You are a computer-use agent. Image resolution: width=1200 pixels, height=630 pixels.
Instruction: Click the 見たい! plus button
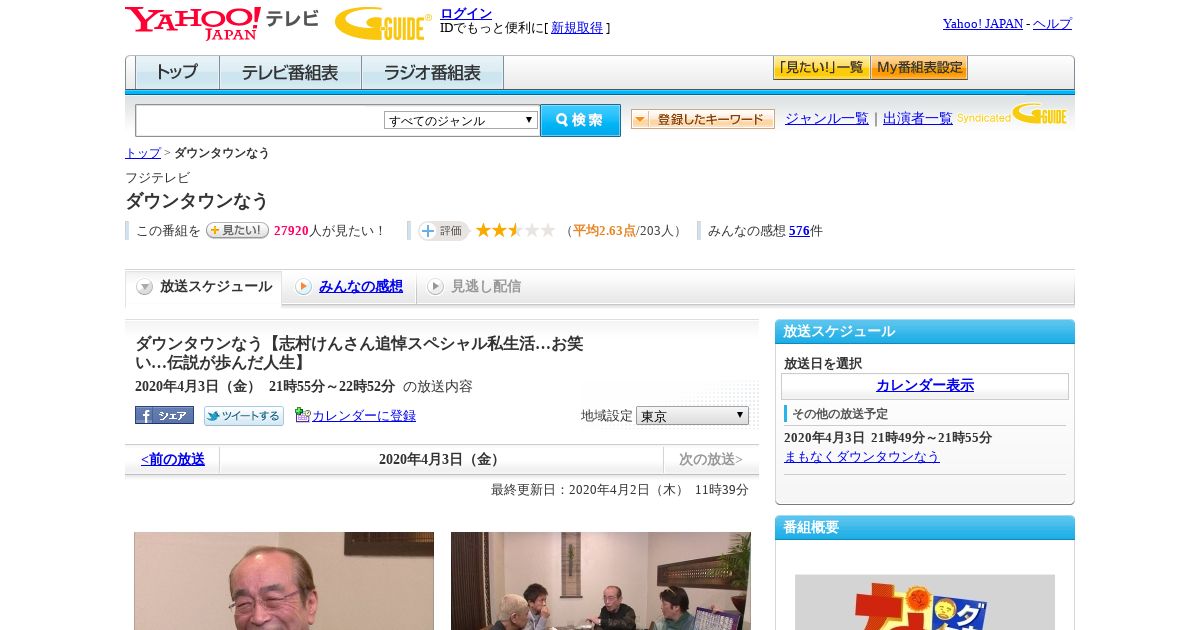237,230
